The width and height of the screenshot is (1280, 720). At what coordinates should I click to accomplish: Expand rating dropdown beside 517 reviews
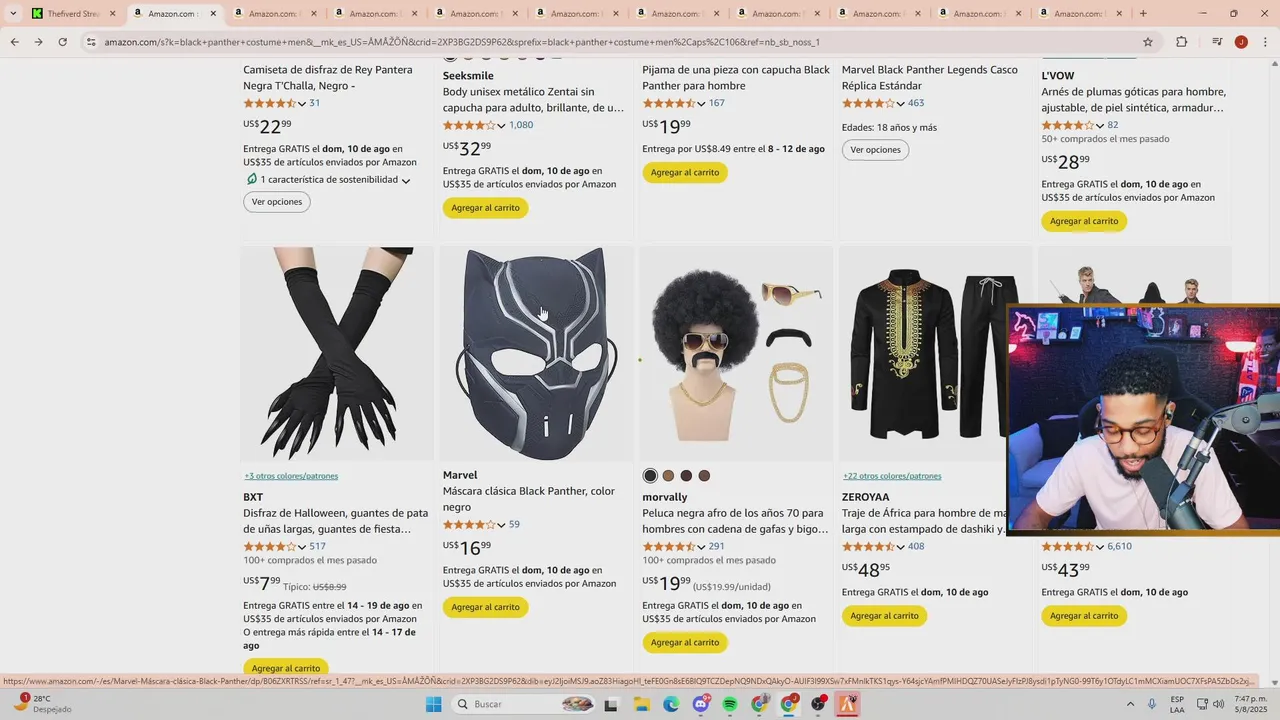[x=302, y=547]
